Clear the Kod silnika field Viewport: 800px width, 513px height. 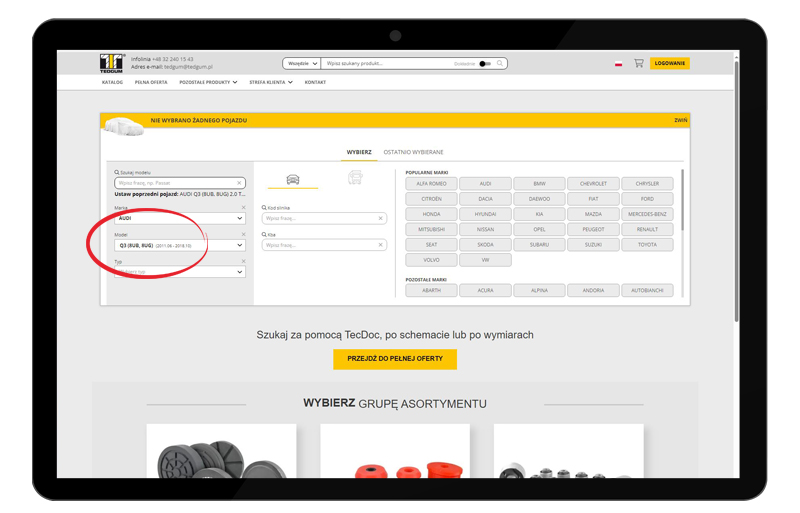pos(380,218)
